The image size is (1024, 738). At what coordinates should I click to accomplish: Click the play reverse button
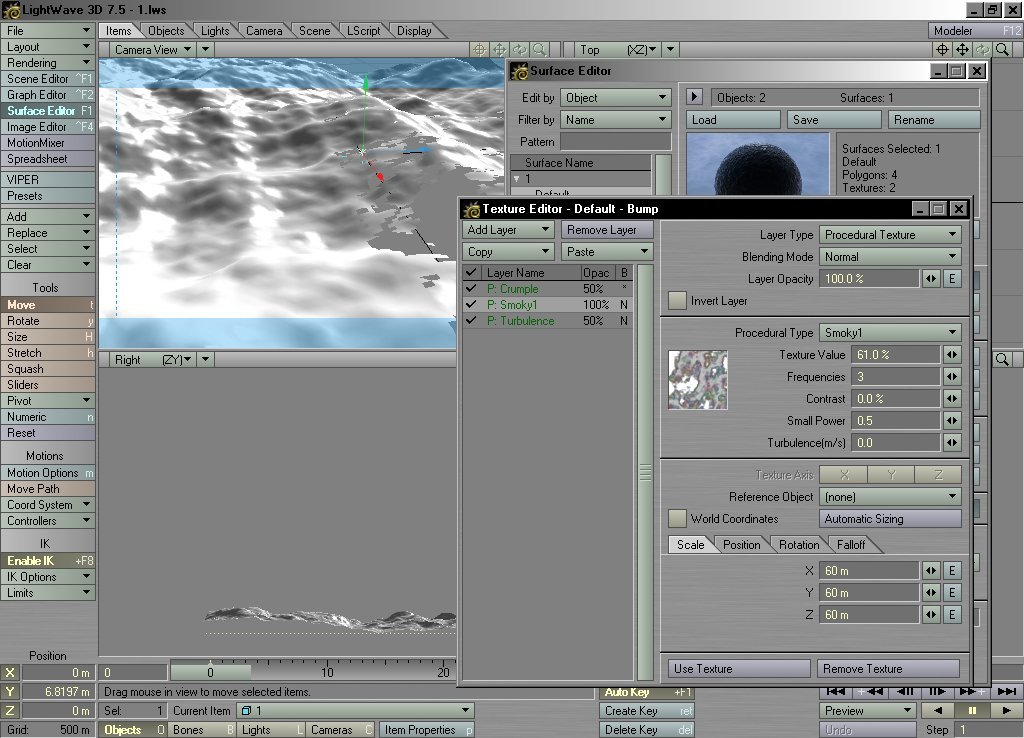[x=938, y=711]
